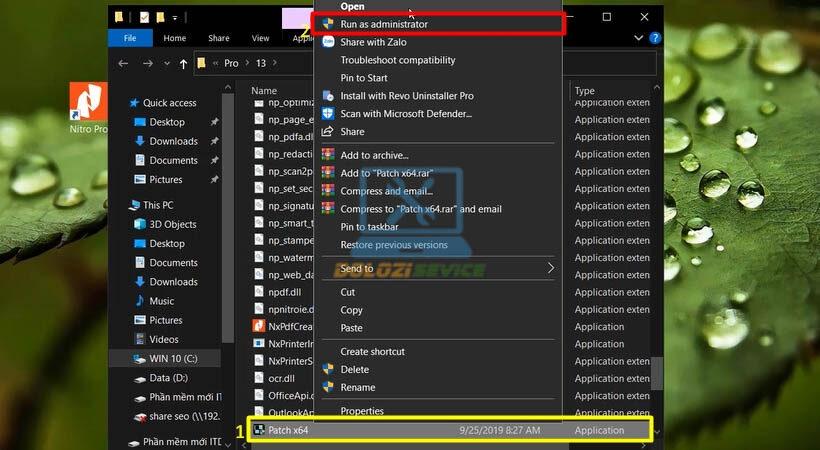Click Run as administrator in context menu
Viewport: 820px width, 450px height.
tap(384, 24)
